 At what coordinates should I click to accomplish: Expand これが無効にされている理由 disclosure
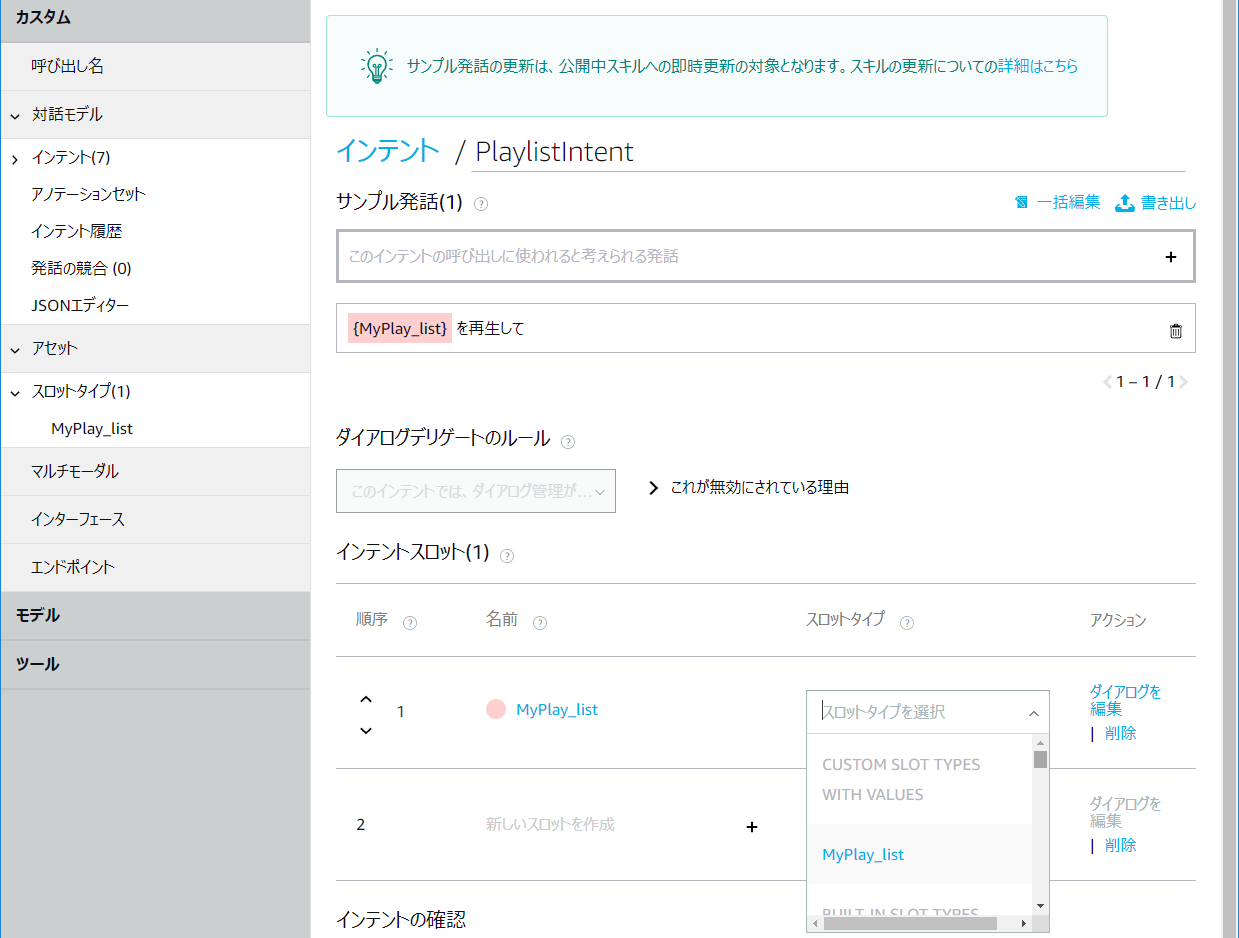pos(654,488)
